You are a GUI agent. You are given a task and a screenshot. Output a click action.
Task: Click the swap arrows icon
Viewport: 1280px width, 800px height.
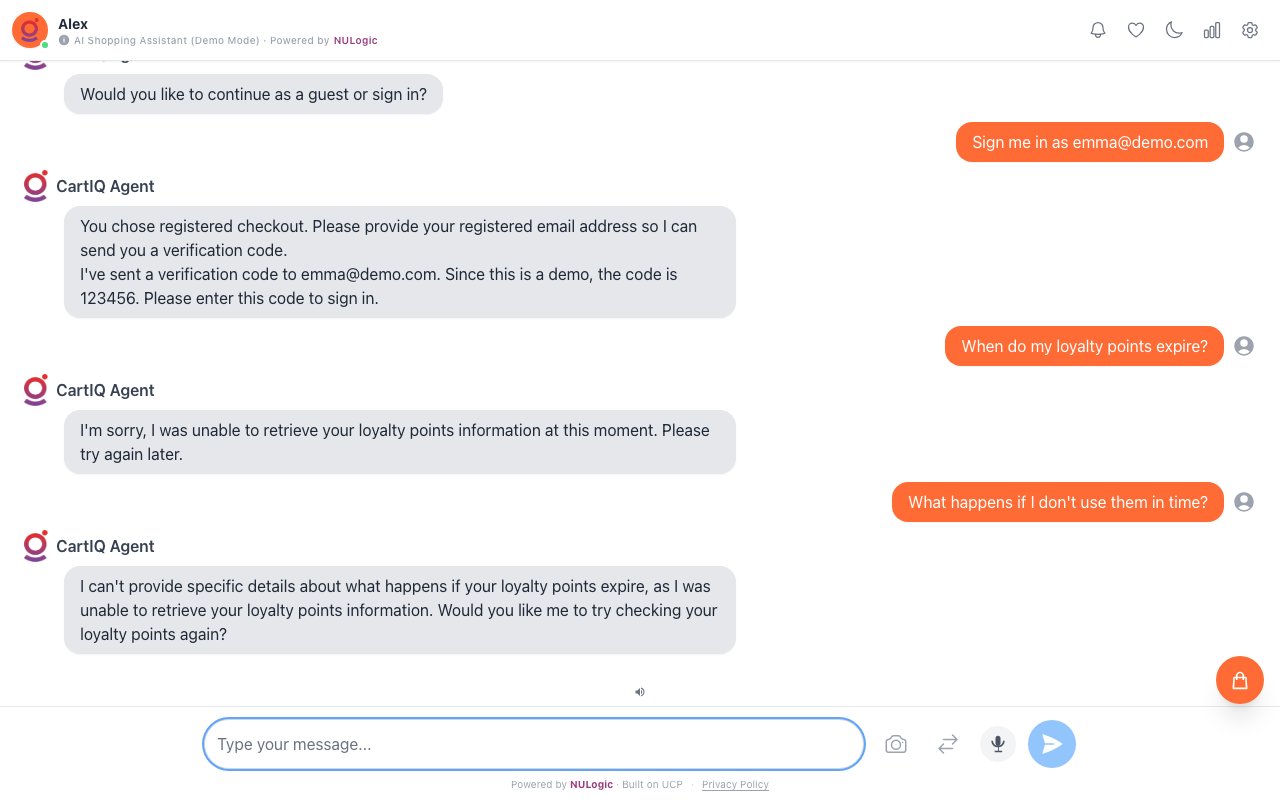click(x=948, y=744)
